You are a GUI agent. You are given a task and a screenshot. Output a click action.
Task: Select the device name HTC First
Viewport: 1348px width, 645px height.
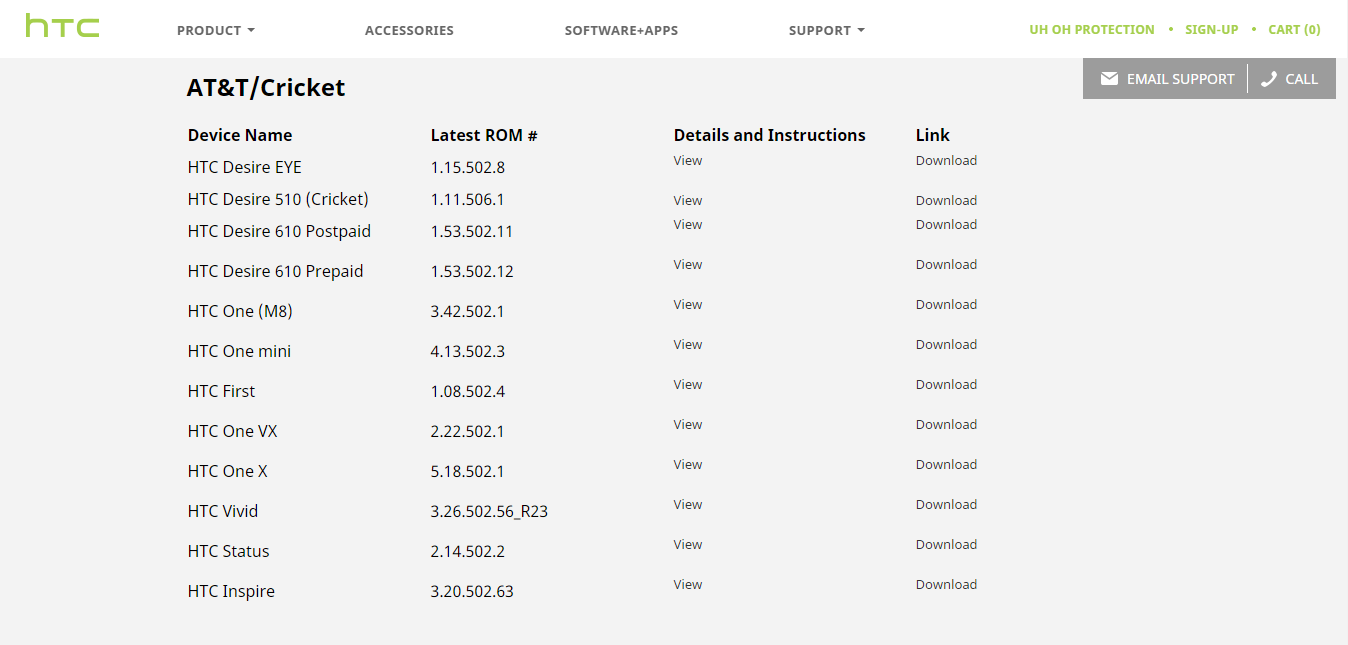[x=222, y=391]
